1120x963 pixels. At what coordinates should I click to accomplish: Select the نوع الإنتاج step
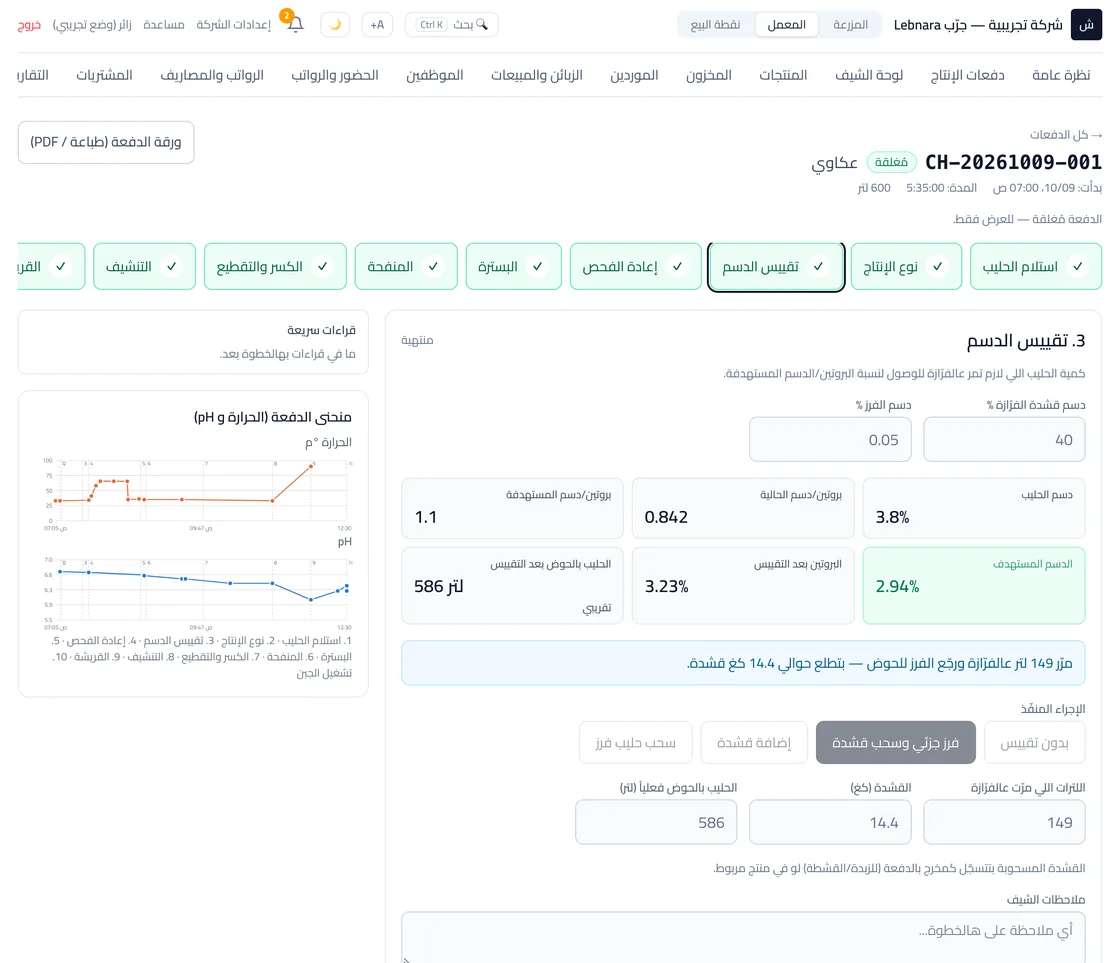906,266
